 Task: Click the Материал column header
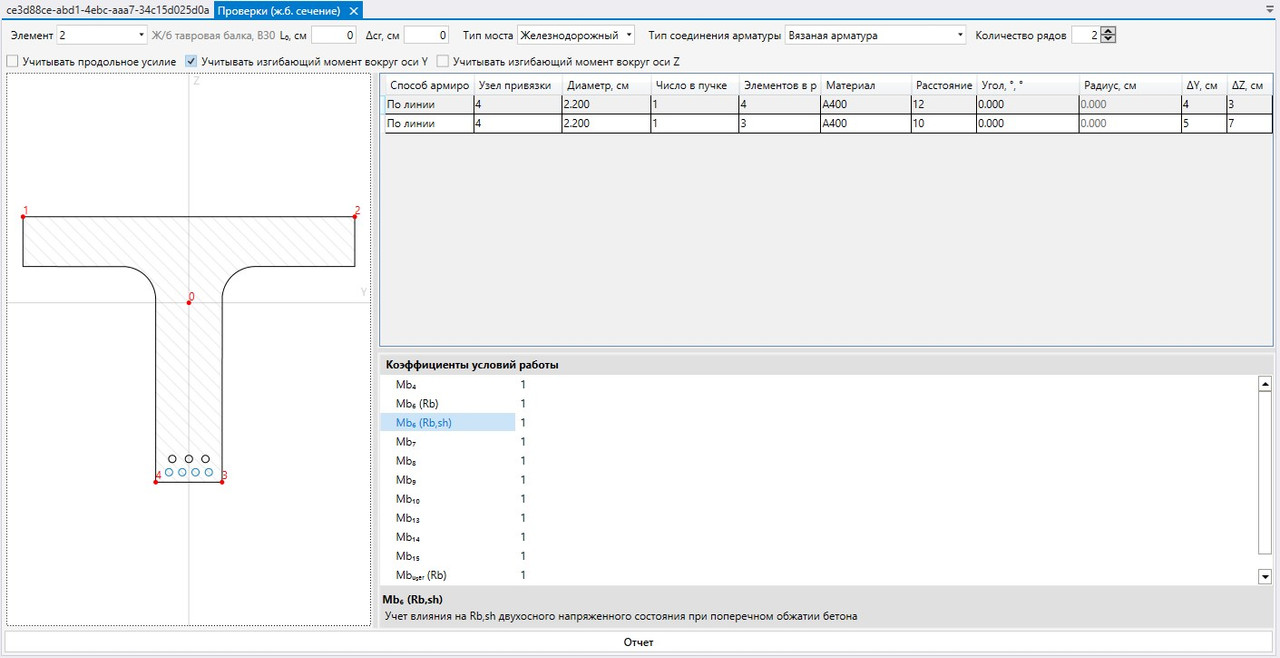[x=865, y=85]
